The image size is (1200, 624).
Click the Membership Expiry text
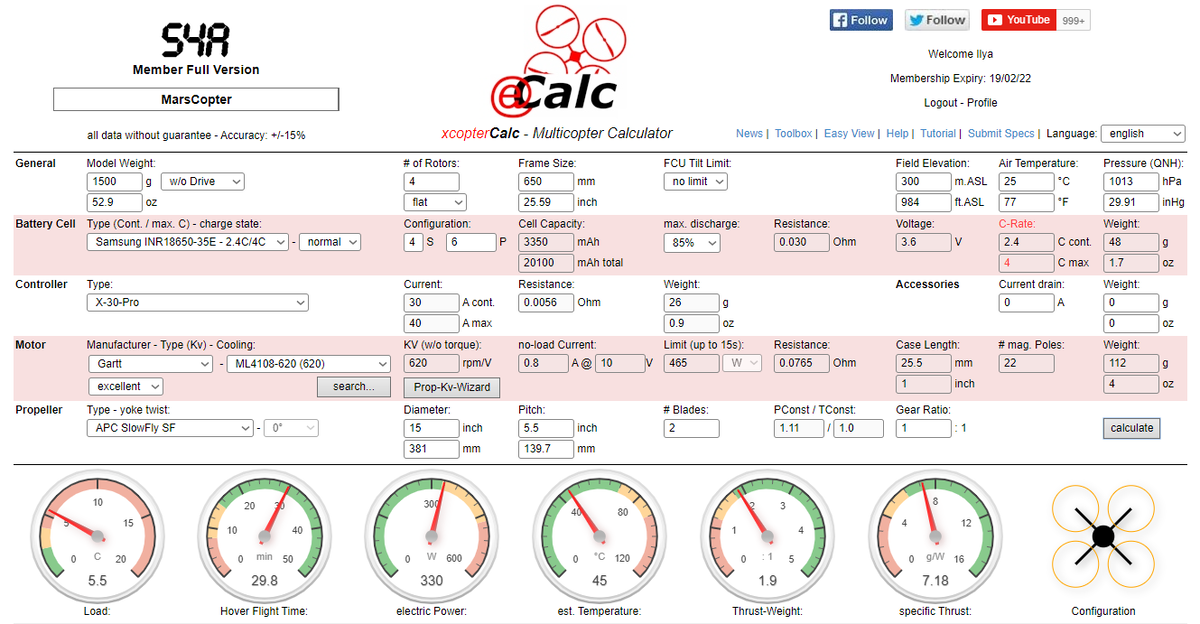[960, 78]
